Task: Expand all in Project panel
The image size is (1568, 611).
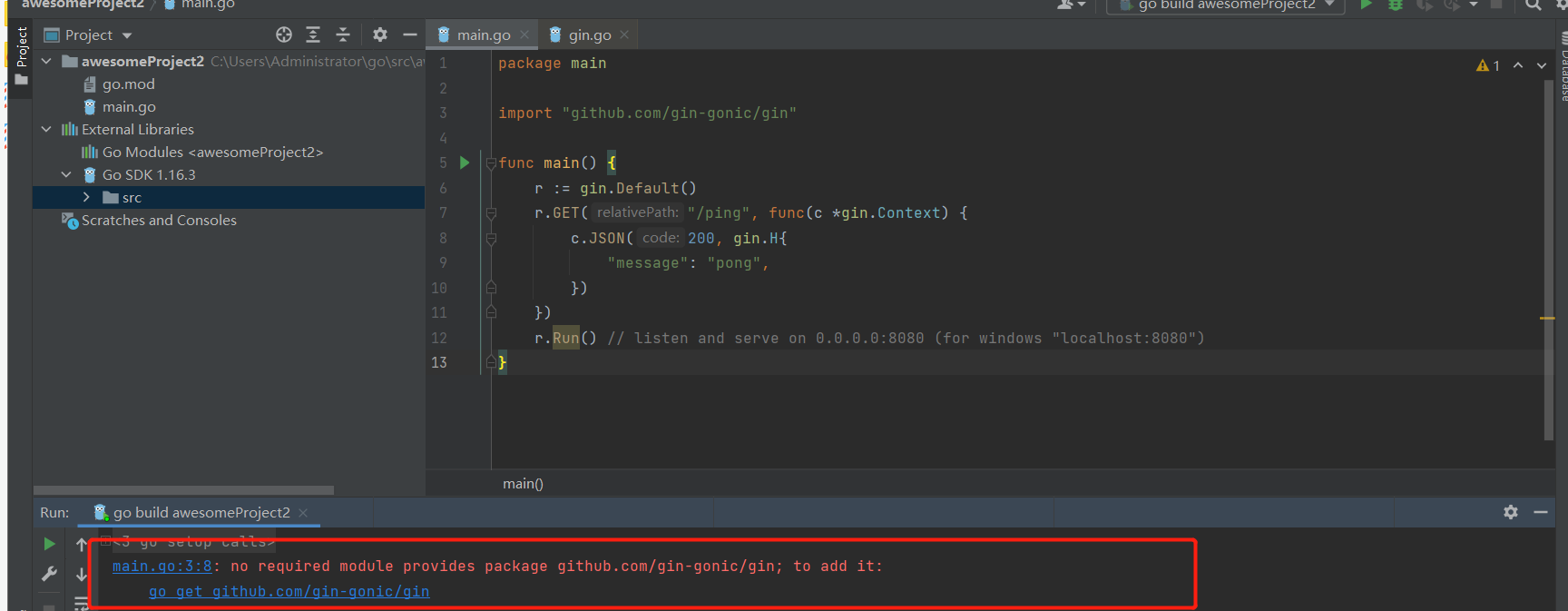Action: pos(313,34)
